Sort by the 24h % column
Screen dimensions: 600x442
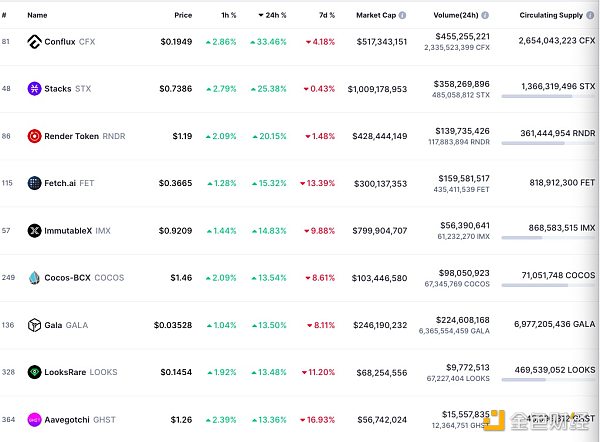(x=274, y=16)
